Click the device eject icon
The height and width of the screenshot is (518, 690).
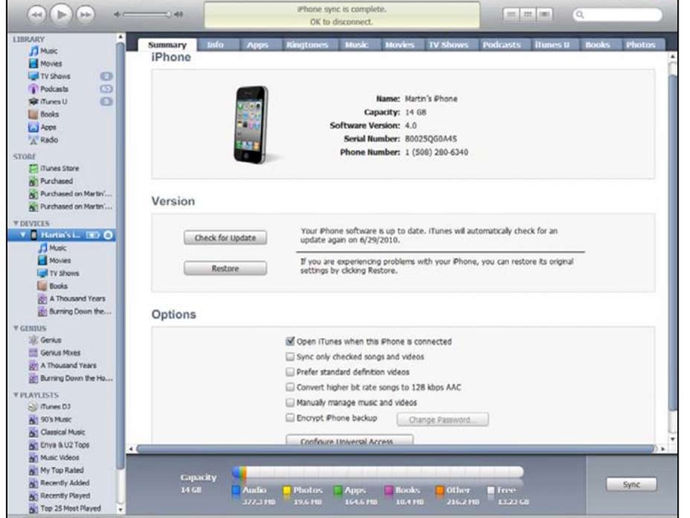click(x=108, y=235)
